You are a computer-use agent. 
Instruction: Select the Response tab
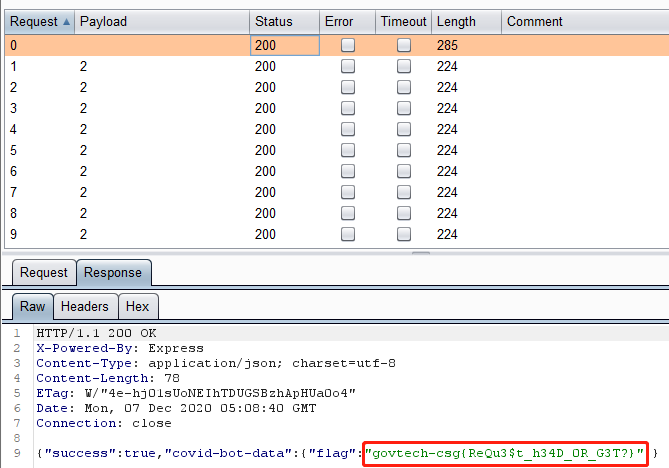point(112,272)
